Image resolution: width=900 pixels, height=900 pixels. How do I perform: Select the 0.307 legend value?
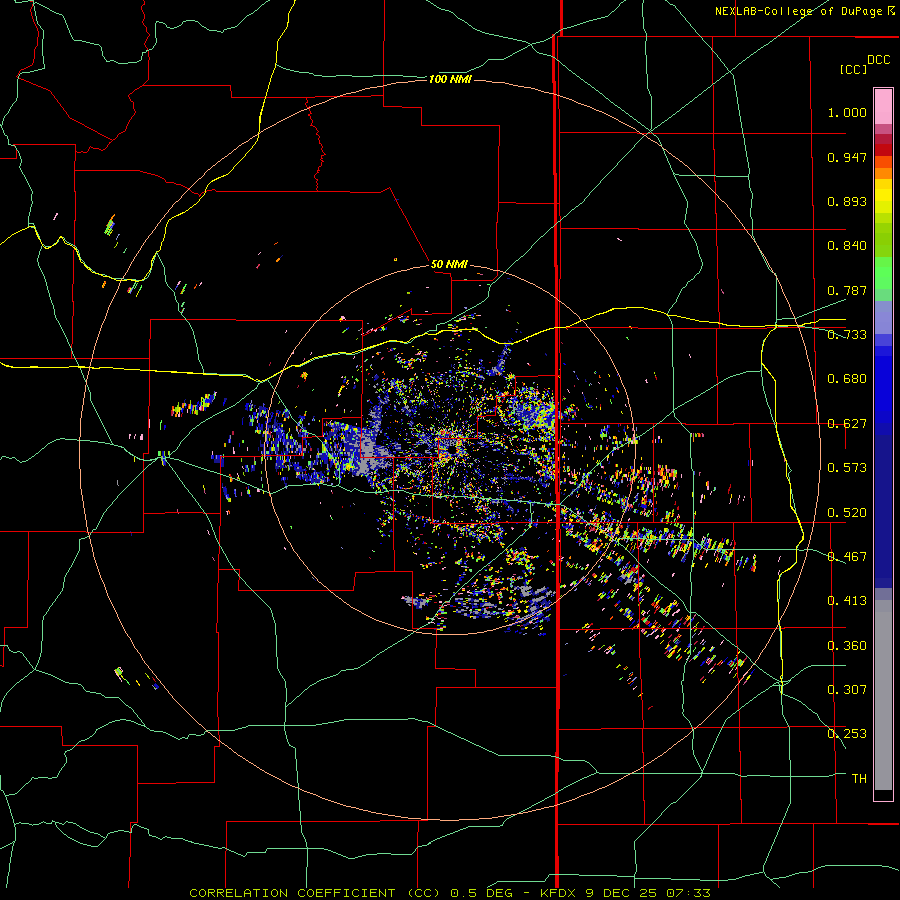click(847, 690)
